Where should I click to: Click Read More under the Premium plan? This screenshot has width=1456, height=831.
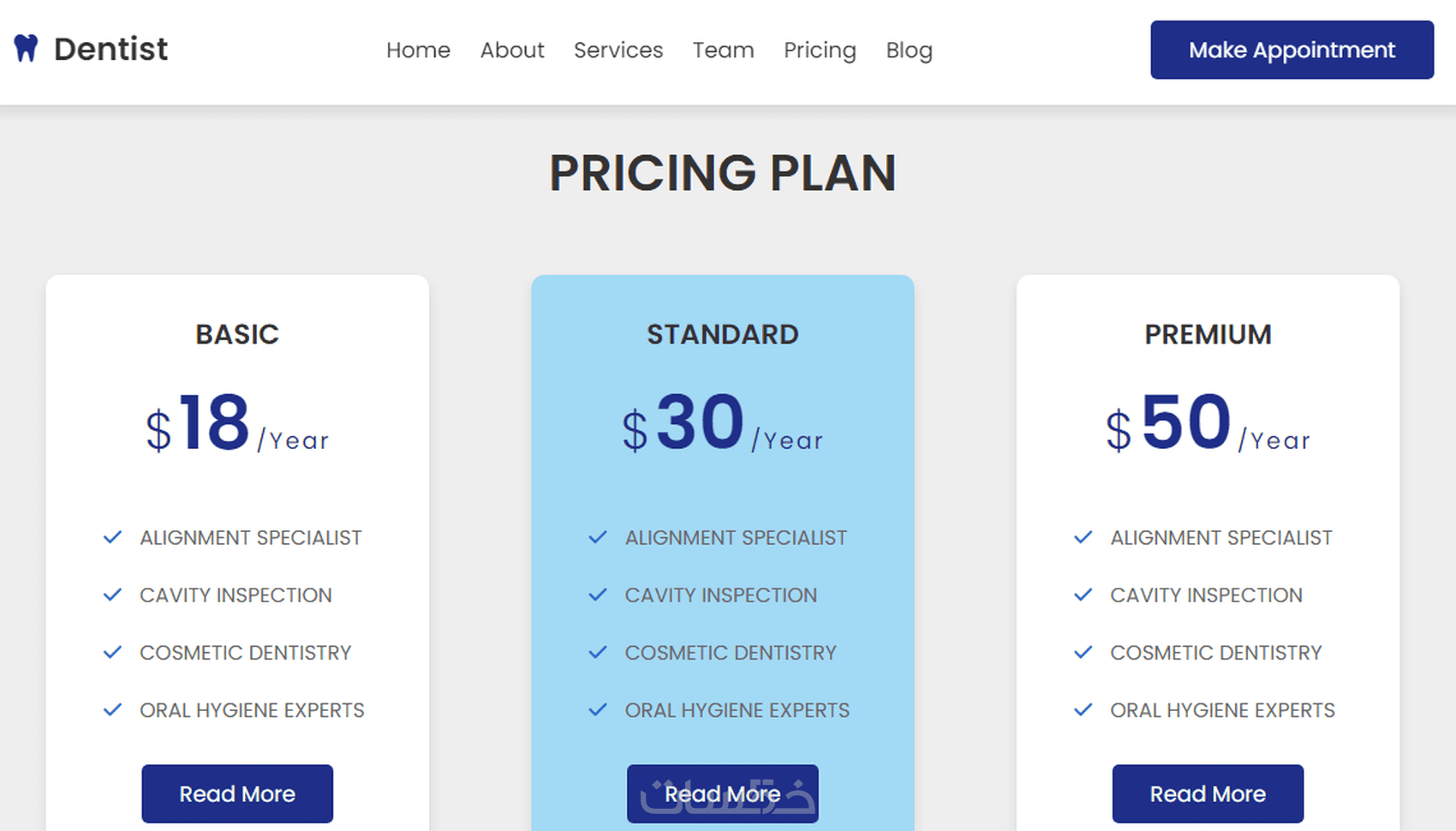[1208, 794]
